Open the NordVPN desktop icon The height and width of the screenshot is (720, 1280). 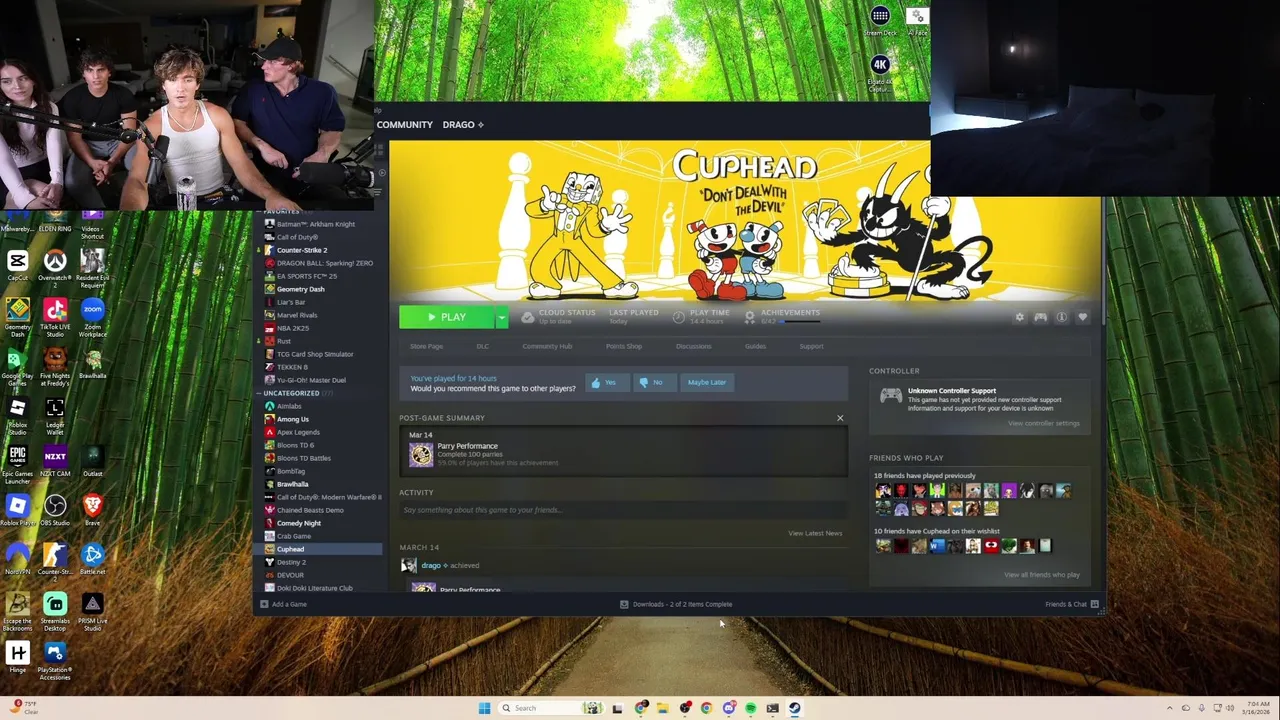(x=17, y=559)
